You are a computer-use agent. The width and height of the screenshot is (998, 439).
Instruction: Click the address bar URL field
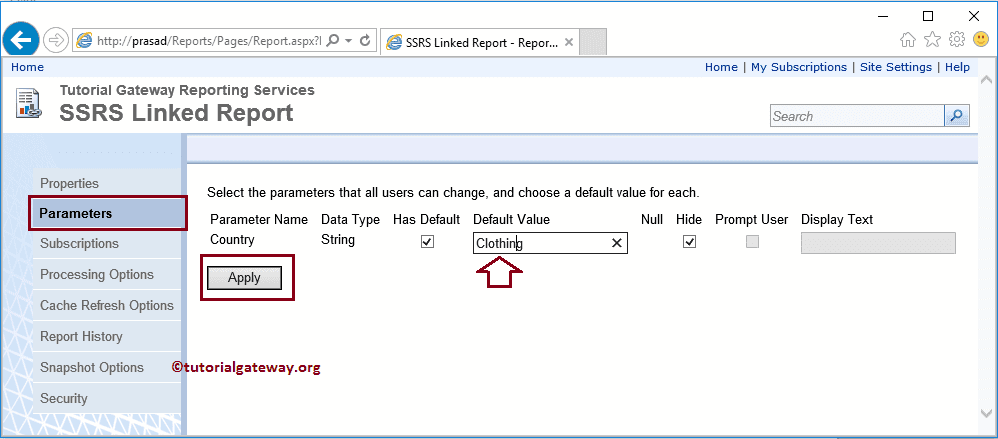tap(209, 41)
